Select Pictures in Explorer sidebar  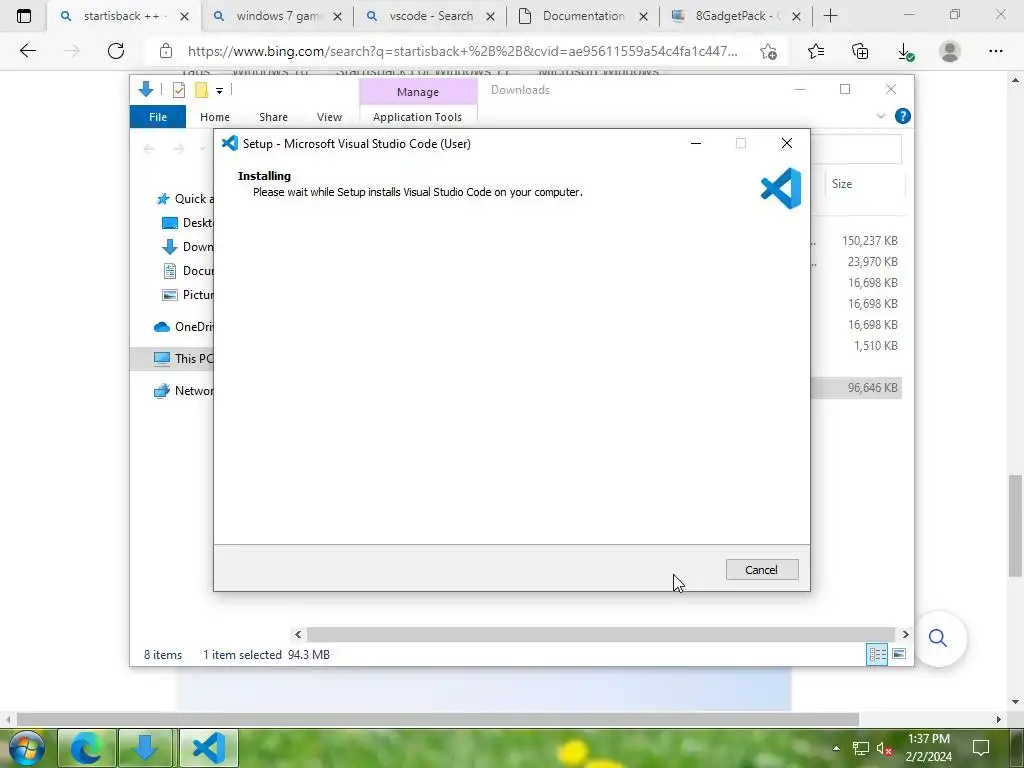(x=187, y=295)
